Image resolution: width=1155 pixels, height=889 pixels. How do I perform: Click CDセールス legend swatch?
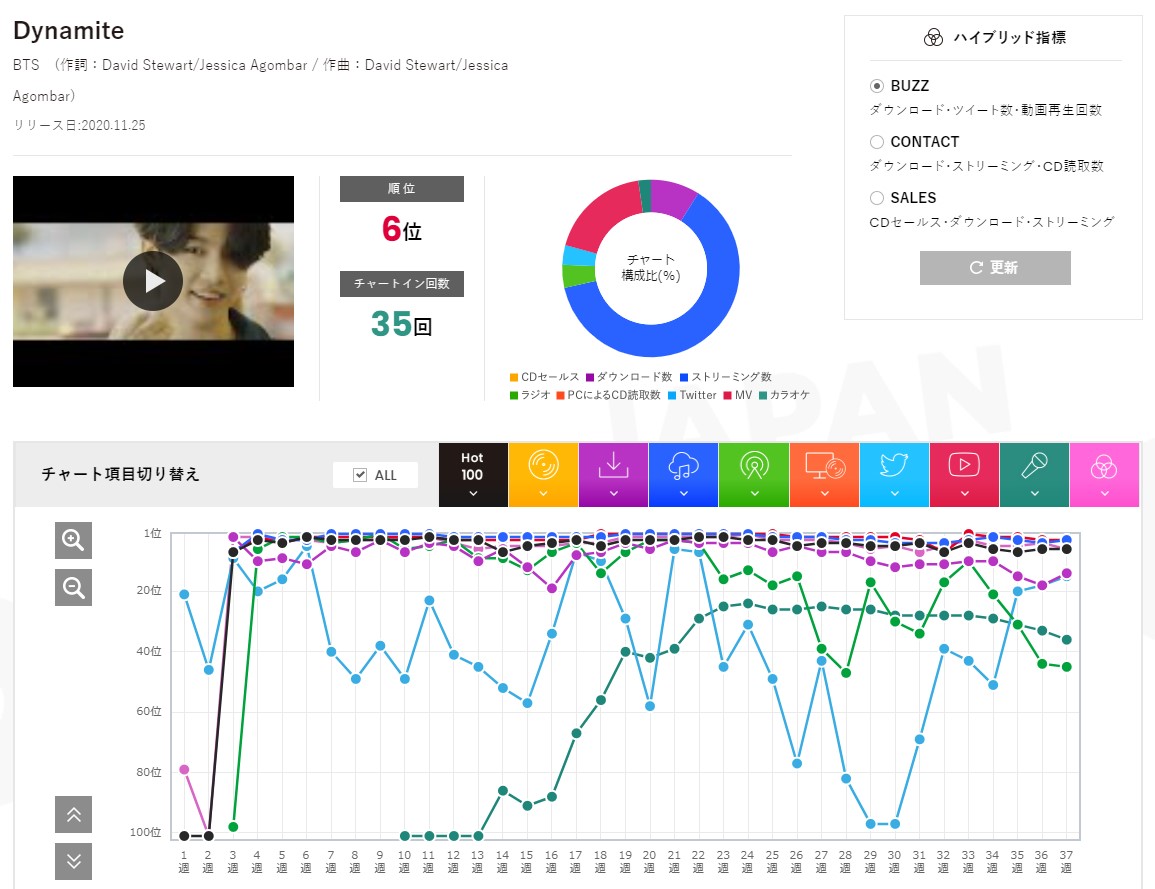(513, 377)
